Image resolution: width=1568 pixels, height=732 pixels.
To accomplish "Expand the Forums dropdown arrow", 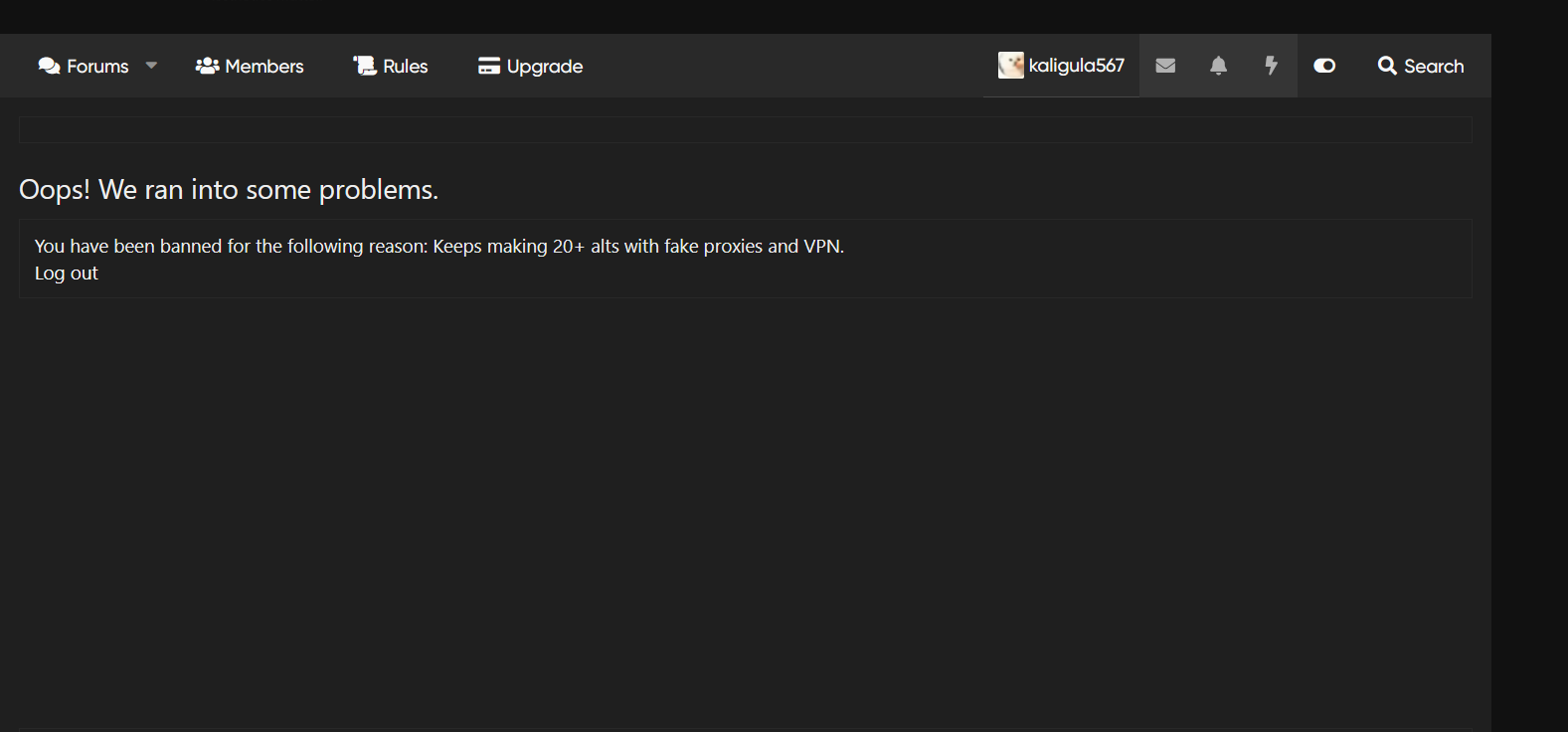I will pyautogui.click(x=151, y=66).
